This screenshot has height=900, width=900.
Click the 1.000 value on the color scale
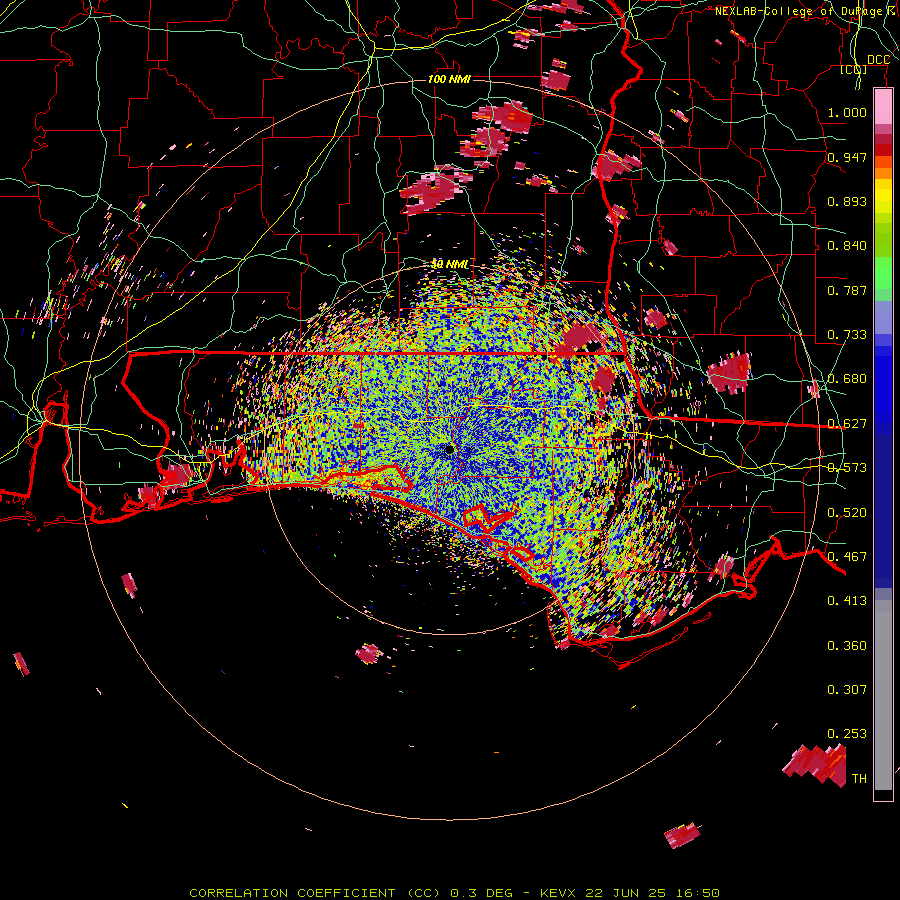(847, 112)
